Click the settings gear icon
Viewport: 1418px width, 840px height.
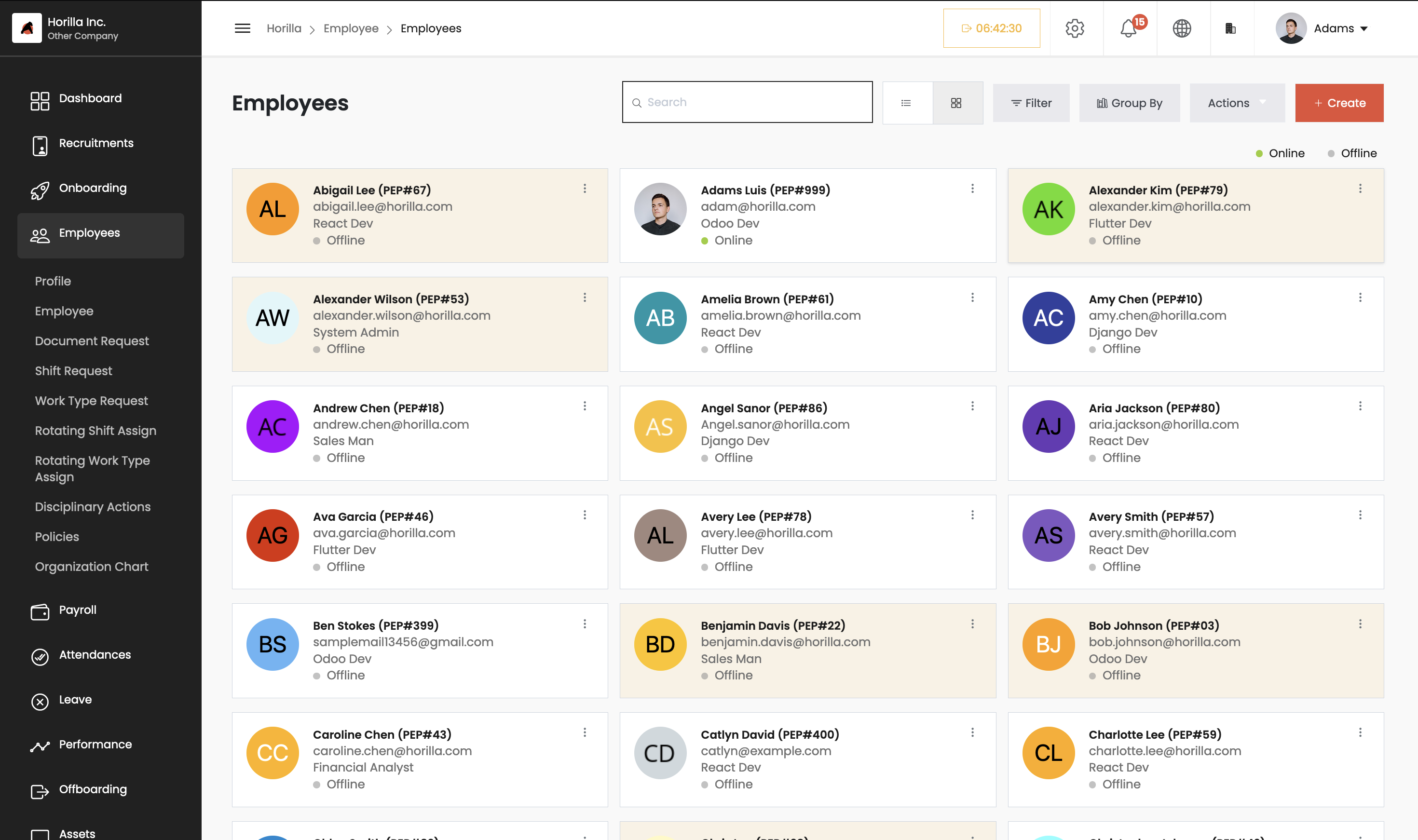(x=1075, y=28)
